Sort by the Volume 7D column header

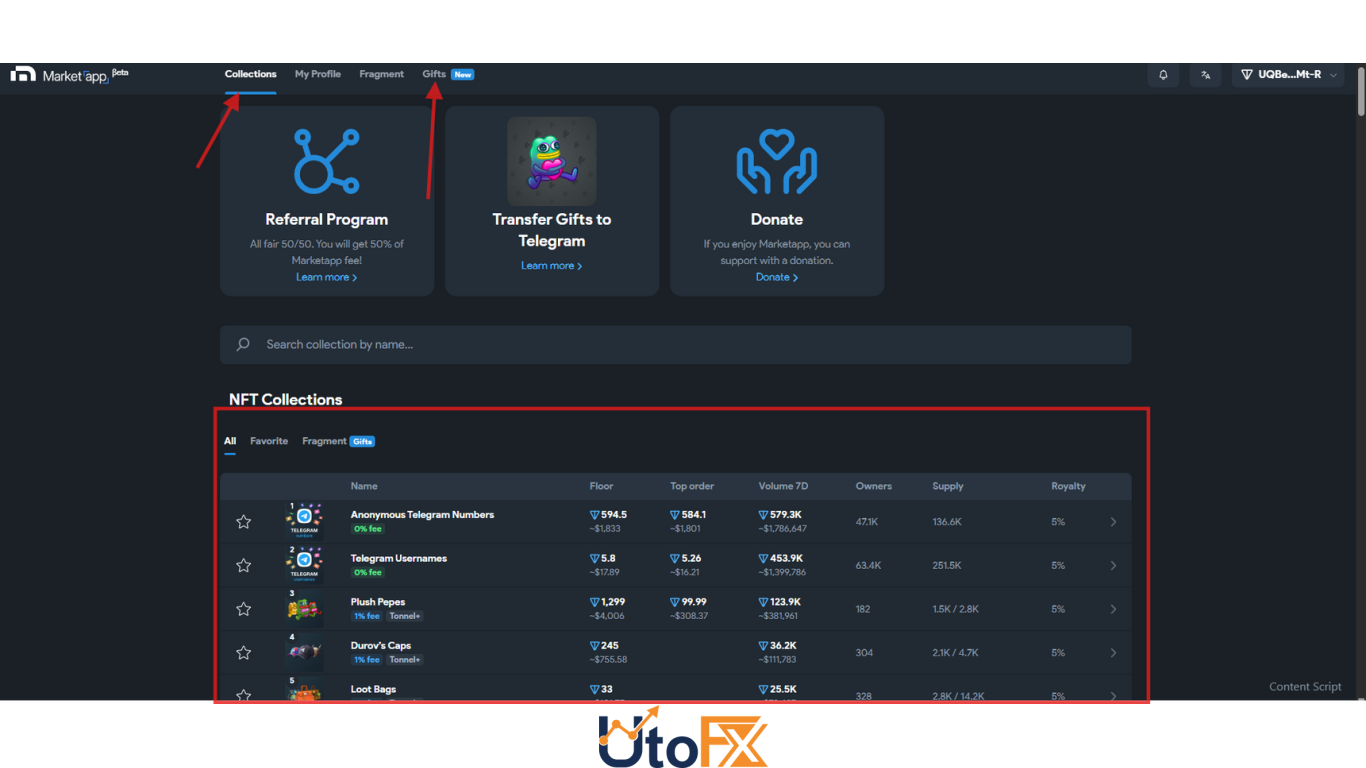tap(783, 486)
